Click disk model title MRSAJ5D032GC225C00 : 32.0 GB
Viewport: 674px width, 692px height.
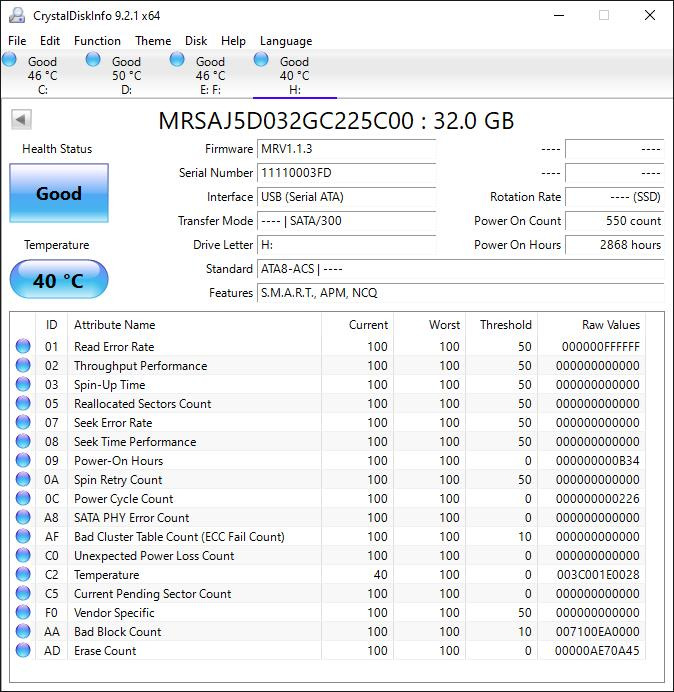tap(336, 120)
